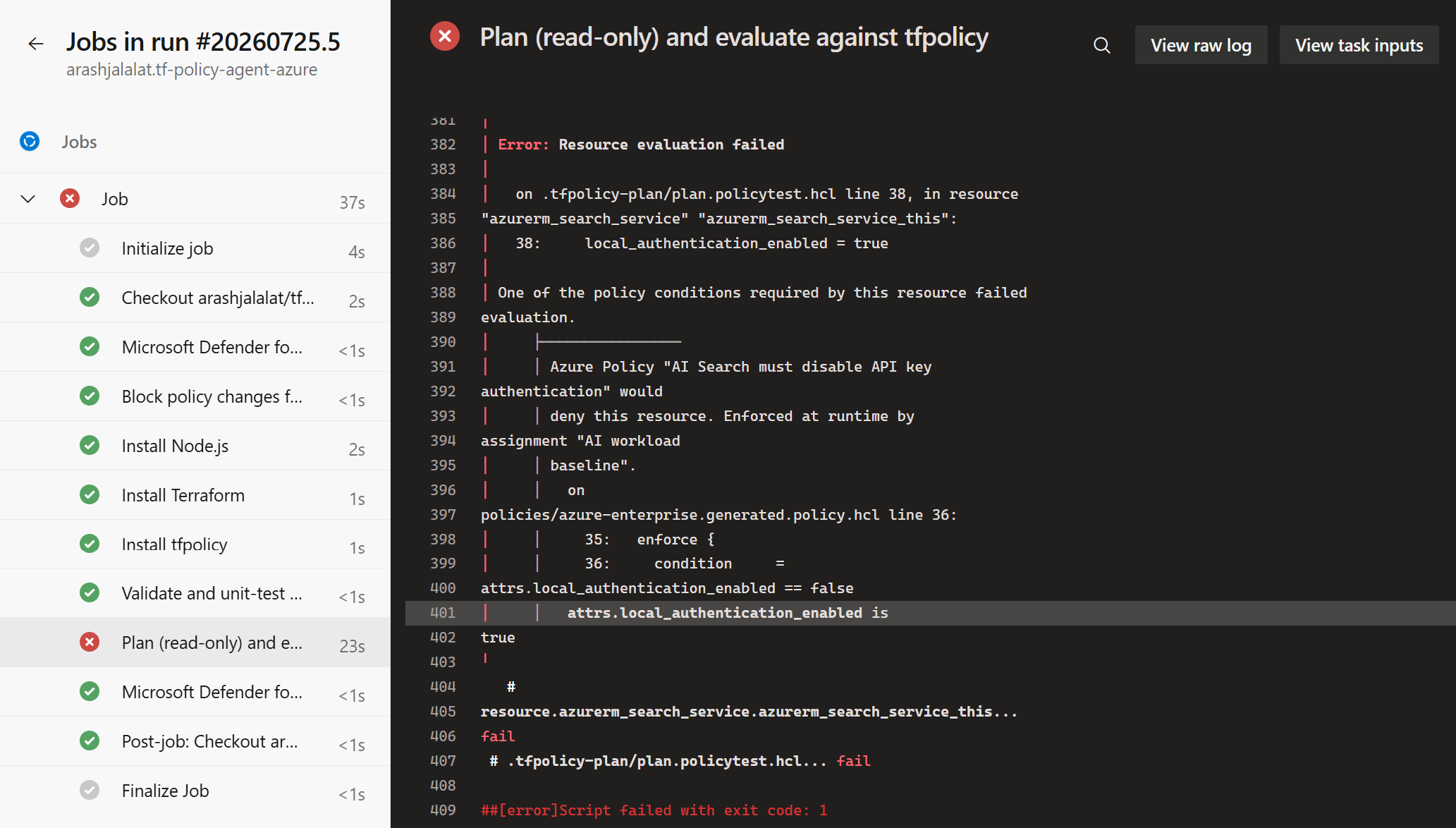Open the Jobs pipeline icon
Image resolution: width=1456 pixels, height=828 pixels.
click(x=30, y=142)
